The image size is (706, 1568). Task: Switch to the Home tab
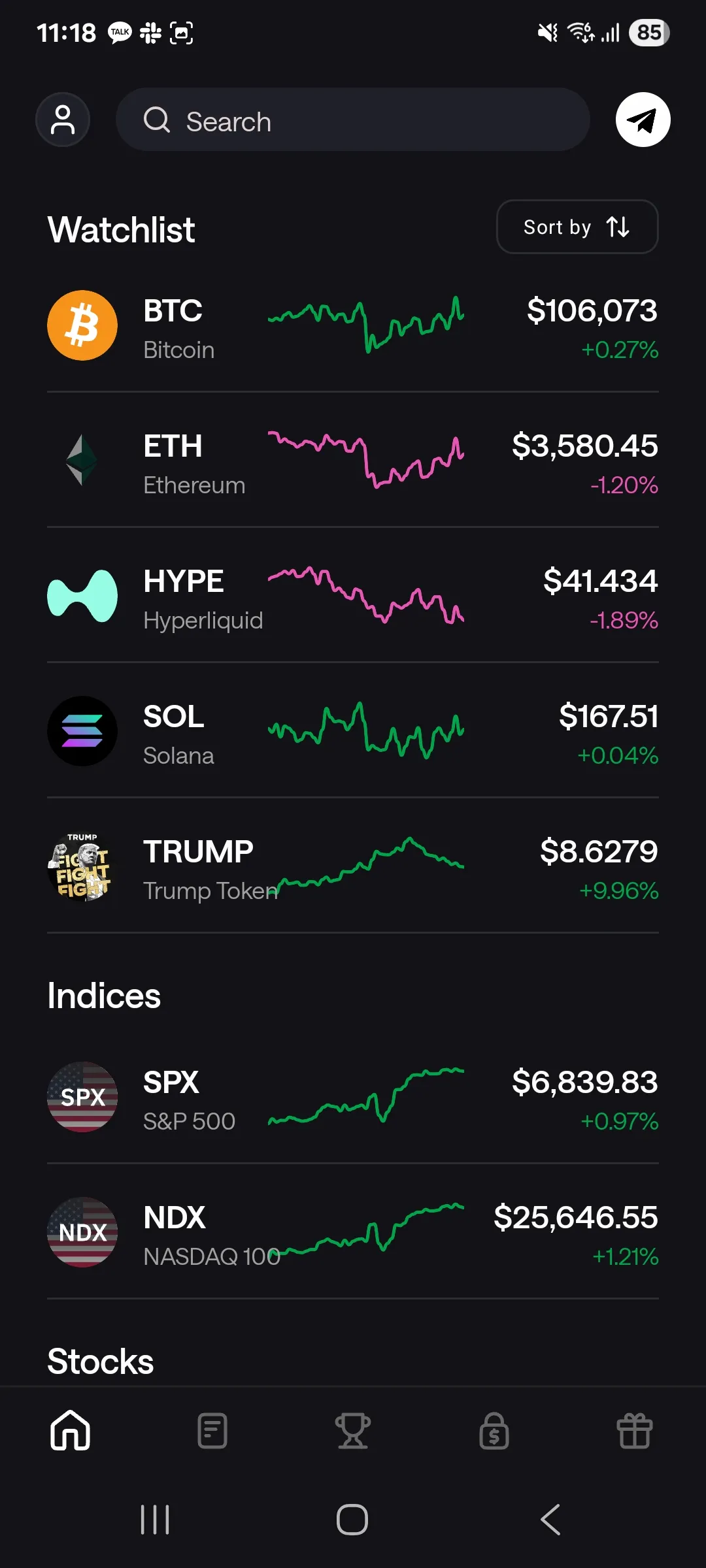[70, 1431]
